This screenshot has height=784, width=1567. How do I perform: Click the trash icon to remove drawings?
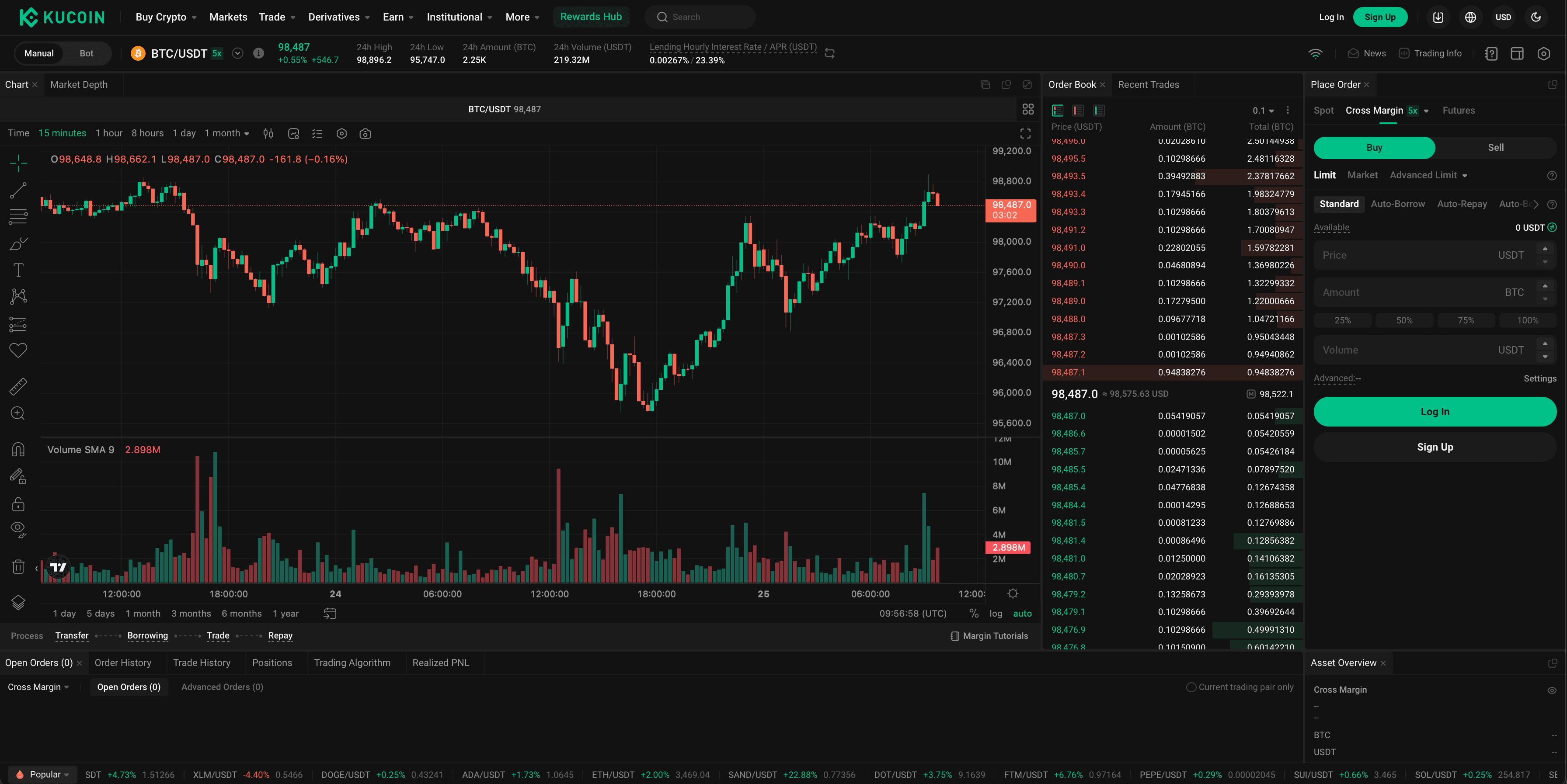coord(18,566)
